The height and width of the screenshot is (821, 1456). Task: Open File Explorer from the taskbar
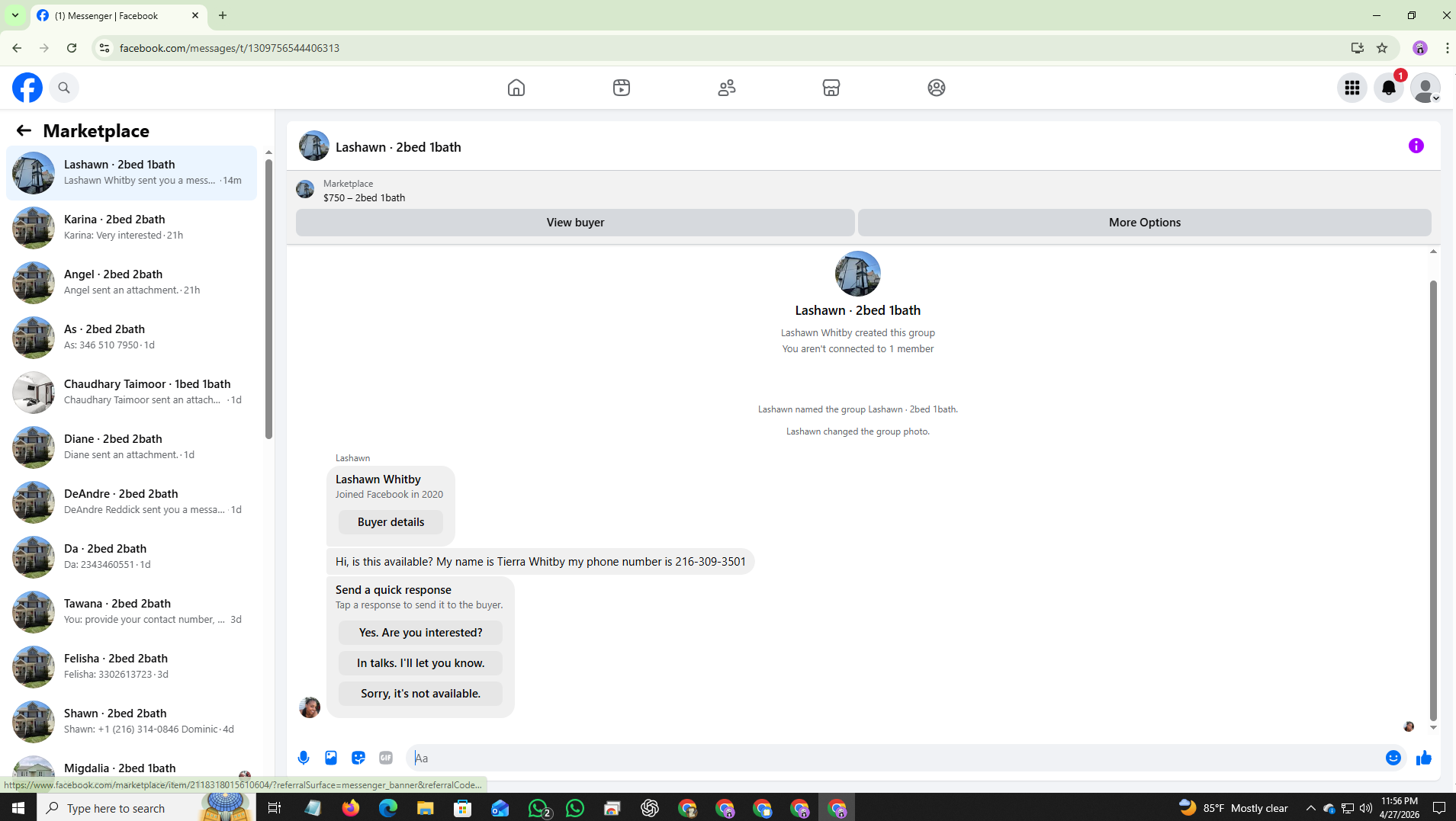425,808
